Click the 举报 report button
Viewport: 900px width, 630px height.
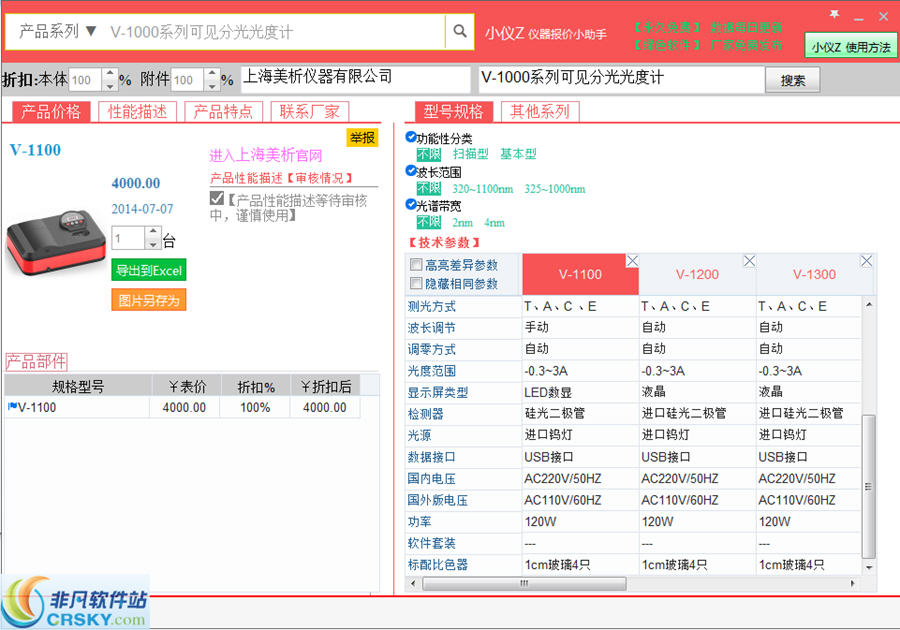(362, 137)
